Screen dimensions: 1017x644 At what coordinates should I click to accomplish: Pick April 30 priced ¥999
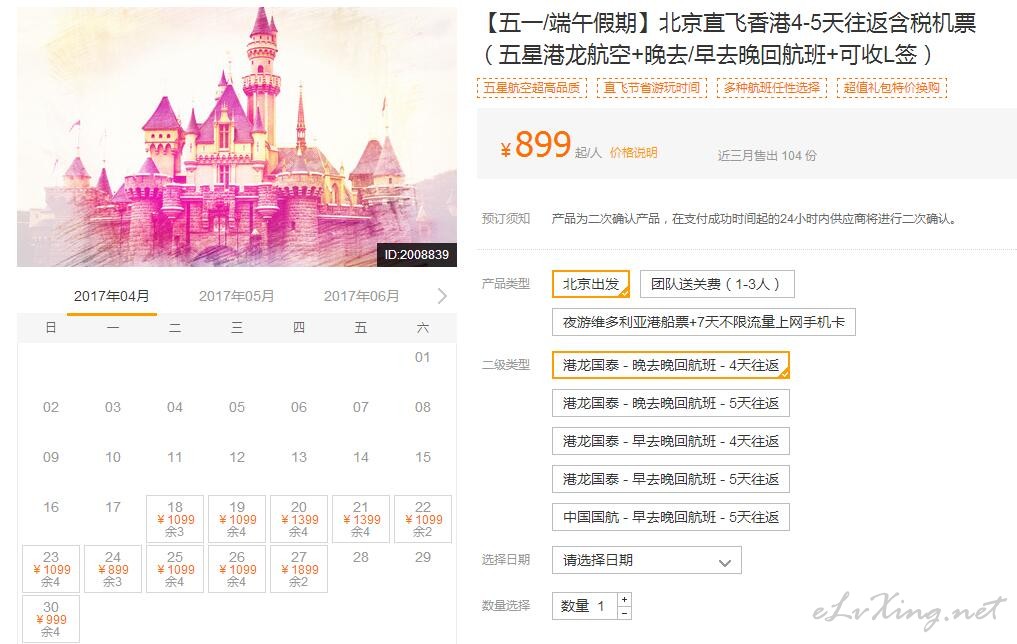tap(51, 619)
